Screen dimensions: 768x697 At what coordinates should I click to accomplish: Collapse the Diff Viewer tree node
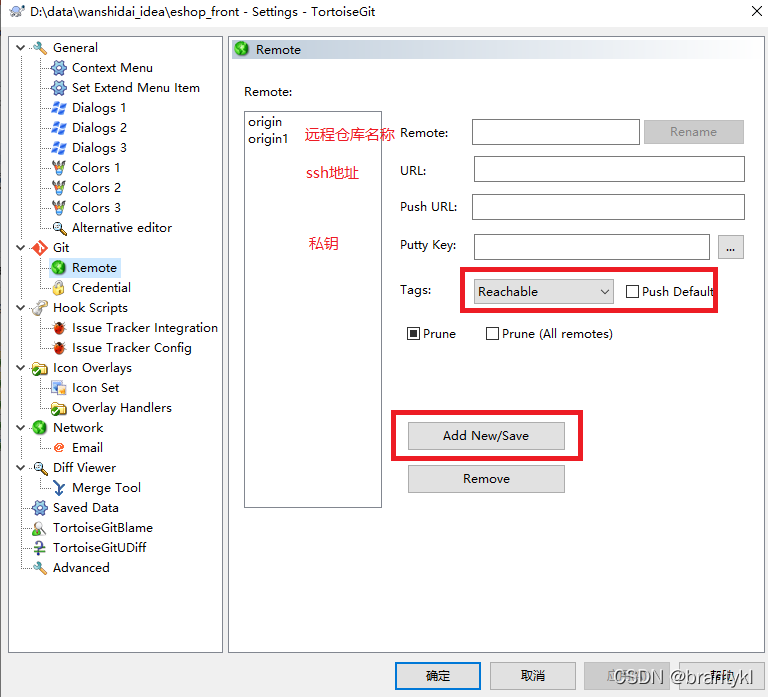pyautogui.click(x=21, y=468)
